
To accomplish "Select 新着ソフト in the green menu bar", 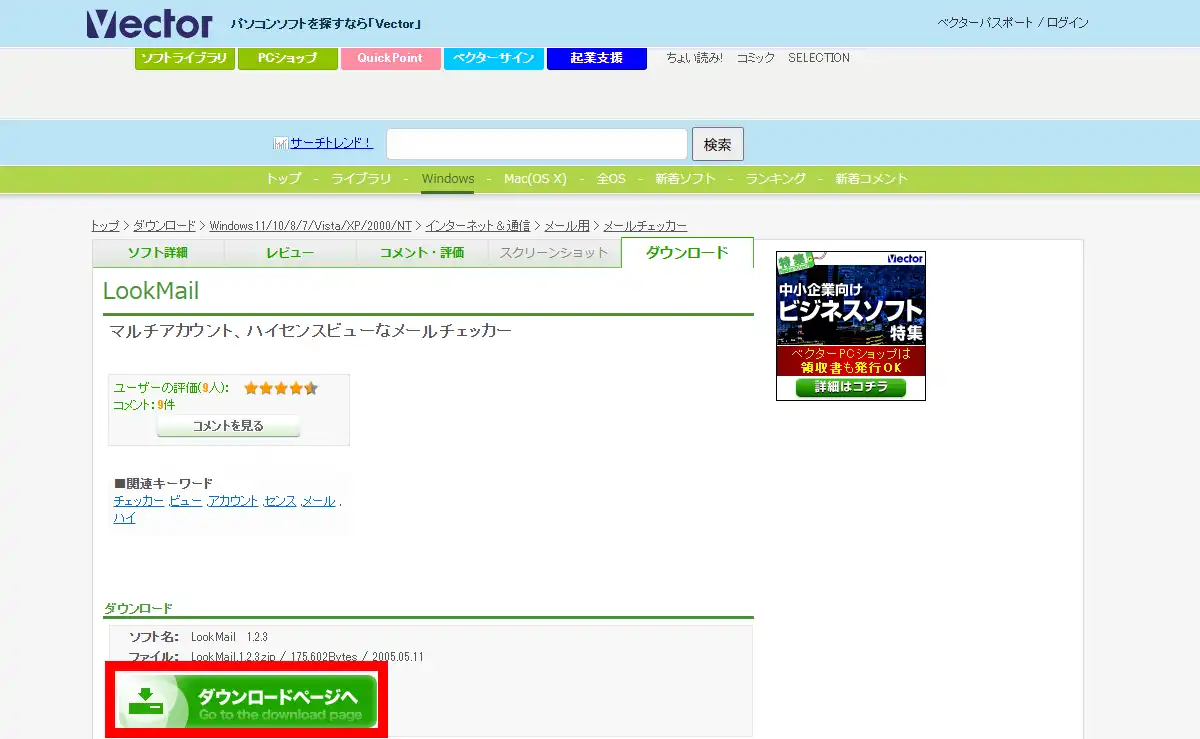I will 686,179.
